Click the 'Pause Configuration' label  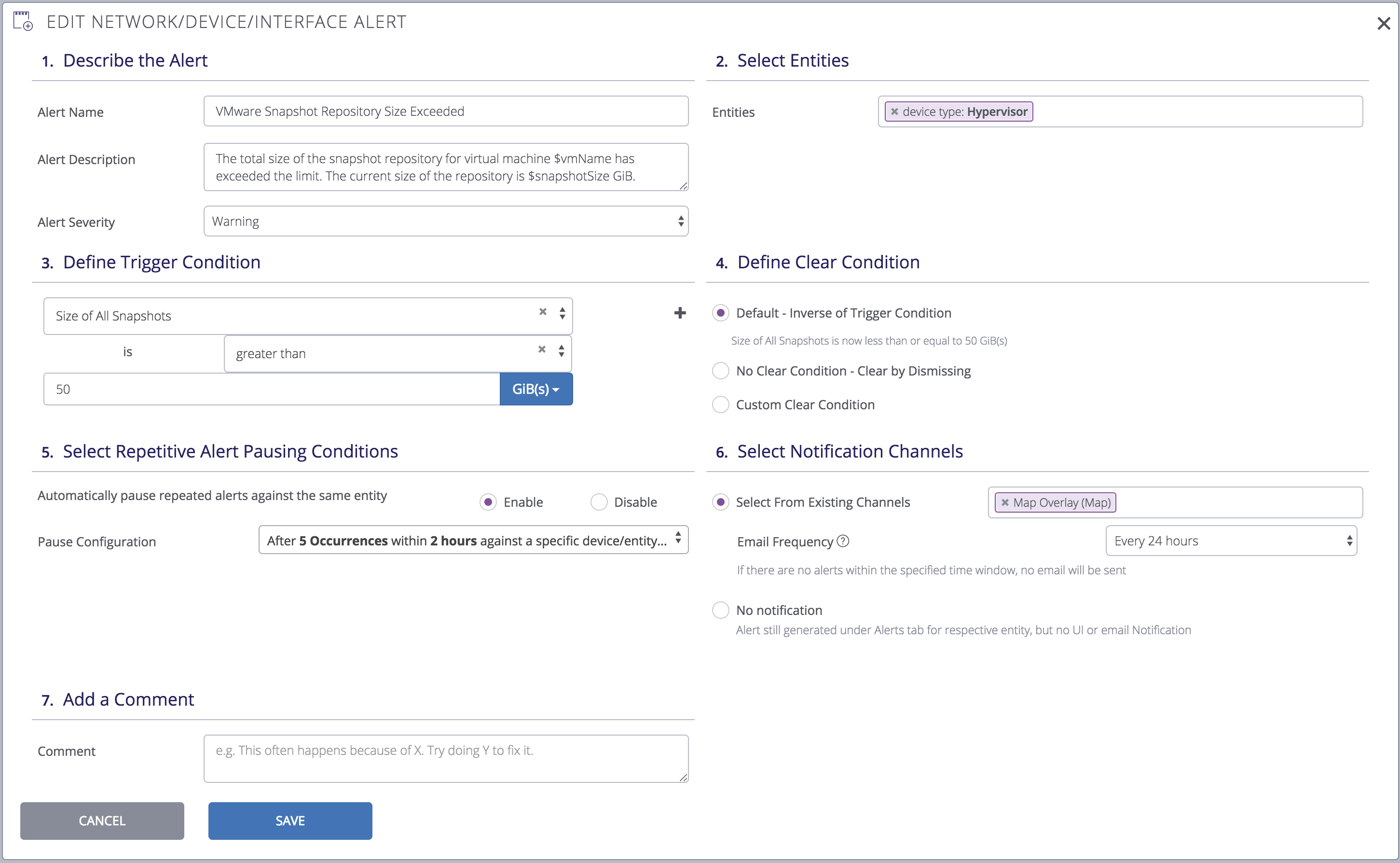96,542
